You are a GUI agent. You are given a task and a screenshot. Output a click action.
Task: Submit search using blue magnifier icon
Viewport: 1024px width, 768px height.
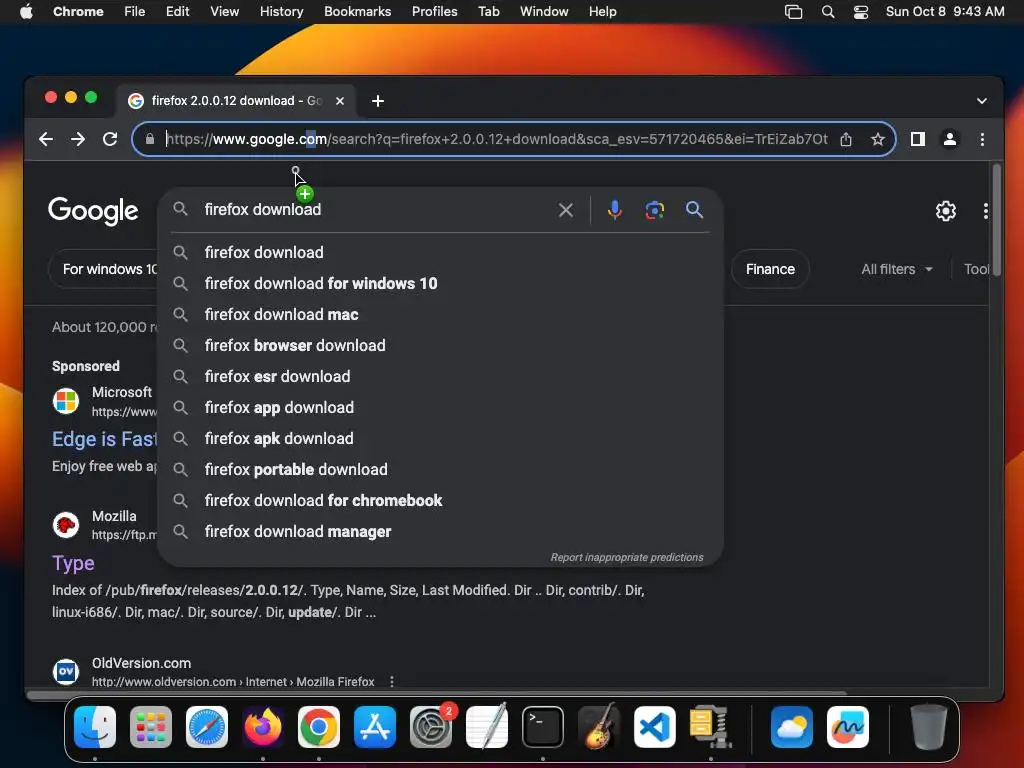point(694,210)
